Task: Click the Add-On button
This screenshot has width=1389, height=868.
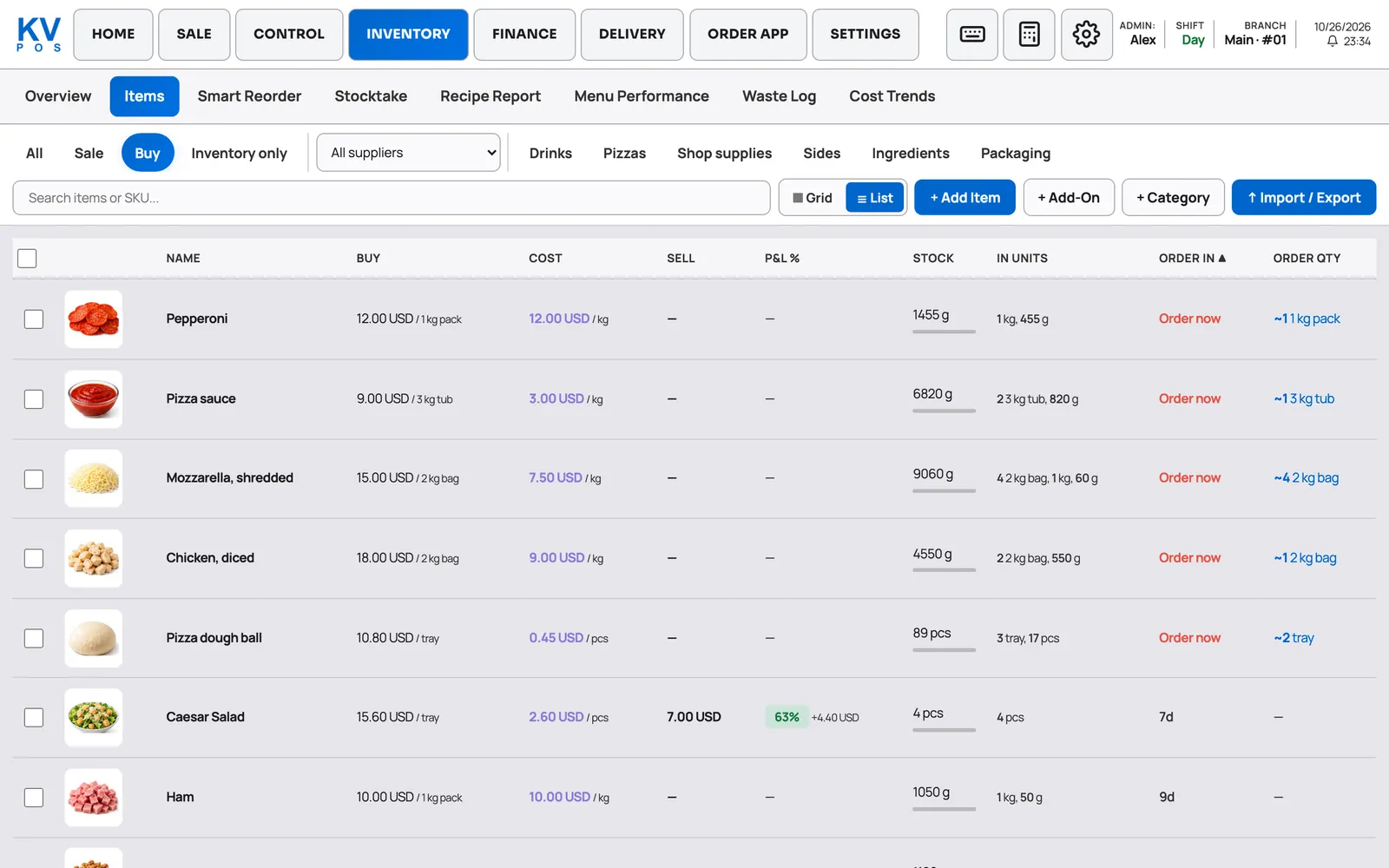Action: pyautogui.click(x=1069, y=198)
